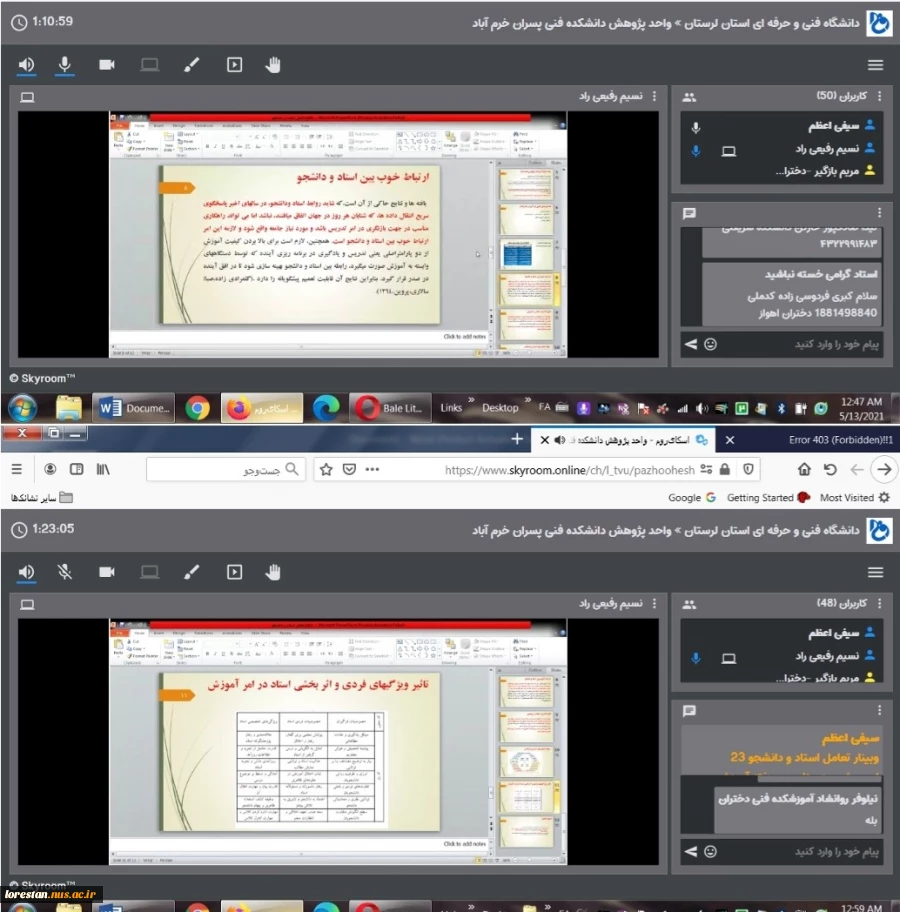Open the Skyroom™ link under the 1:10:59 session
The image size is (900, 912).
[42, 378]
